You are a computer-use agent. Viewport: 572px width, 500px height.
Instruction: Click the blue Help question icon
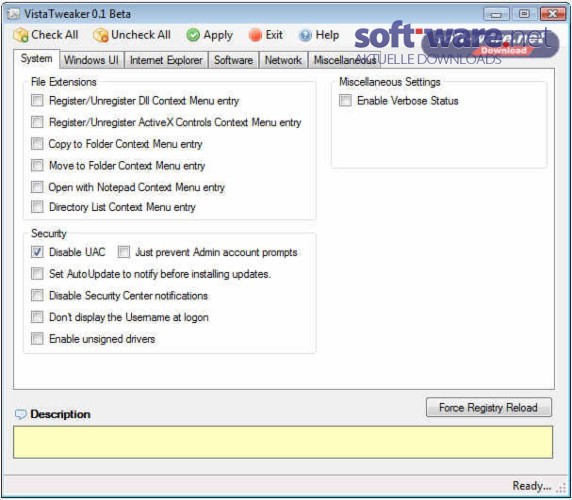(305, 35)
